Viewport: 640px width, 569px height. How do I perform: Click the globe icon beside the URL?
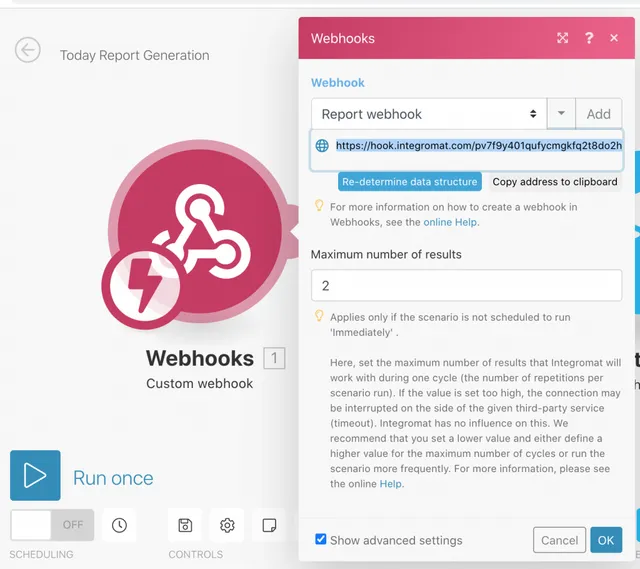322,146
